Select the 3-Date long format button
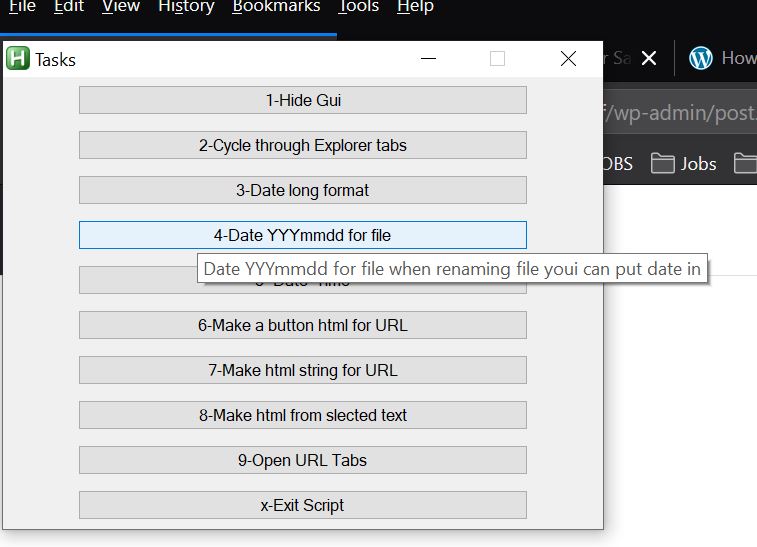Screen dimensions: 757x547 [302, 190]
